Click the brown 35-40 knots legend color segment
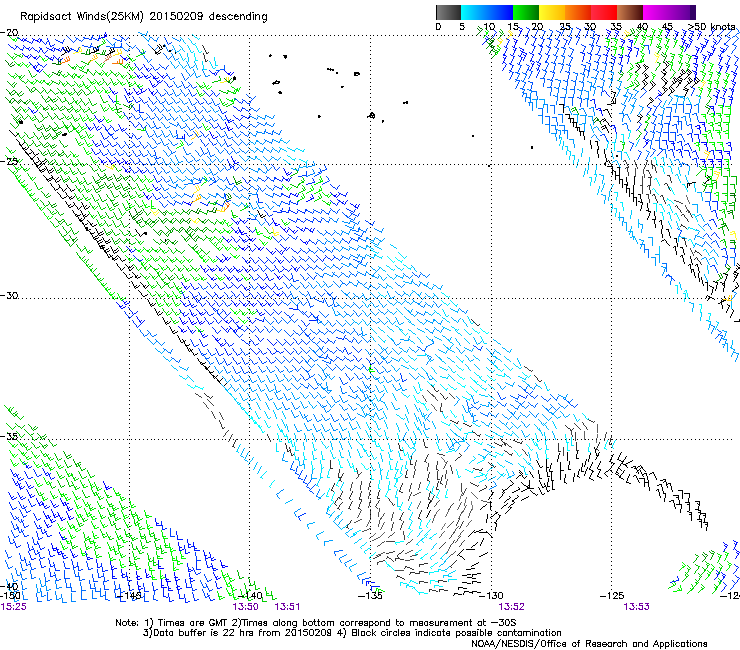Image resolution: width=740 pixels, height=650 pixels. (x=630, y=12)
